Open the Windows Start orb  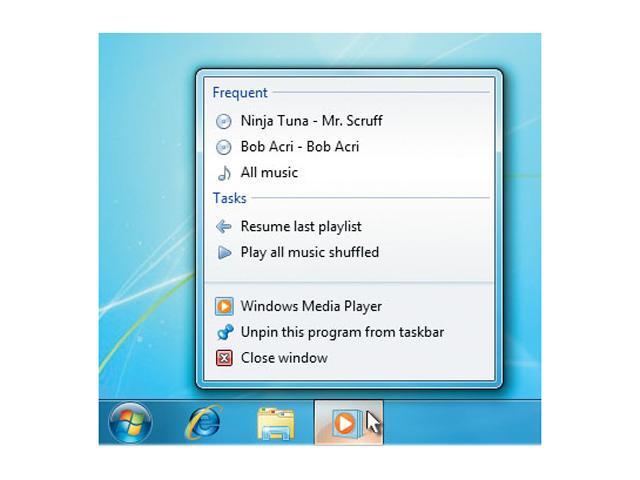[x=130, y=424]
